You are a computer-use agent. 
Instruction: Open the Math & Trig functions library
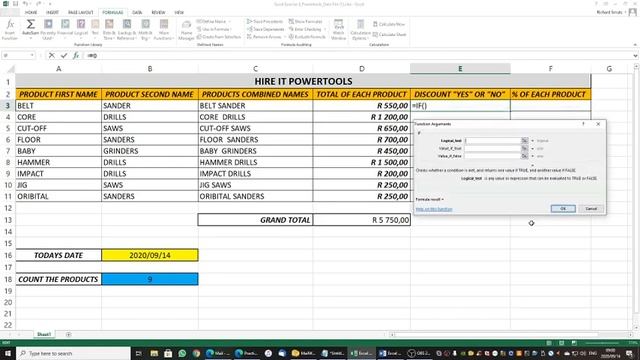[x=145, y=29]
